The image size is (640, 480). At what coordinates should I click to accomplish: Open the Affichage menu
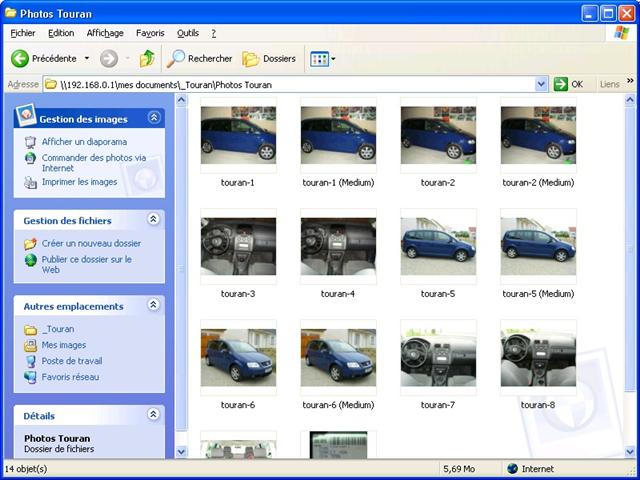(105, 33)
